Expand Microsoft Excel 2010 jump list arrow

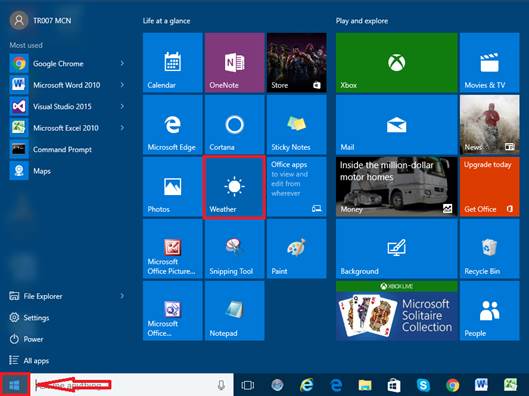click(x=122, y=128)
